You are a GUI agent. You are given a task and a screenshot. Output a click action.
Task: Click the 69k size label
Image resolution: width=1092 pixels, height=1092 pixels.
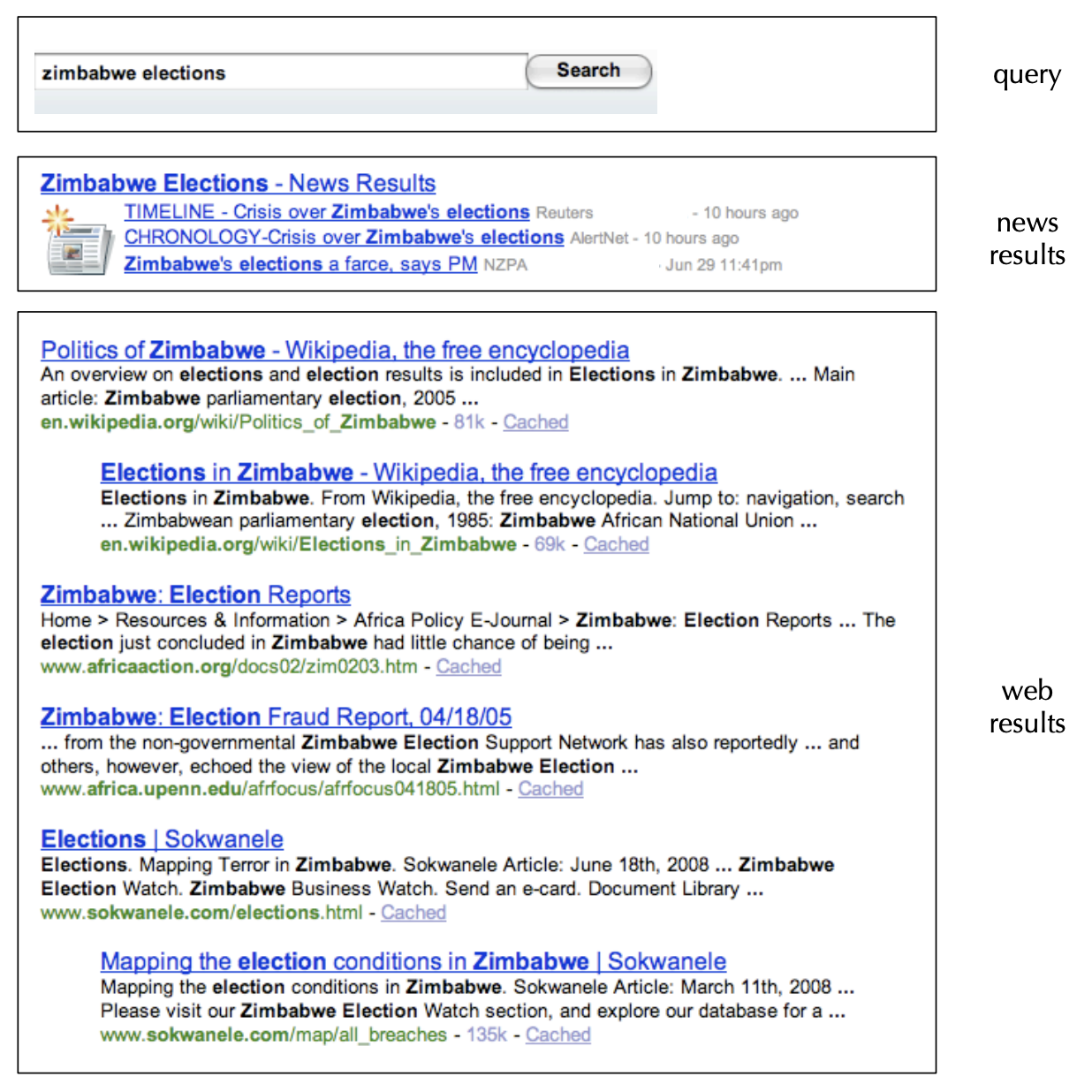coord(550,544)
